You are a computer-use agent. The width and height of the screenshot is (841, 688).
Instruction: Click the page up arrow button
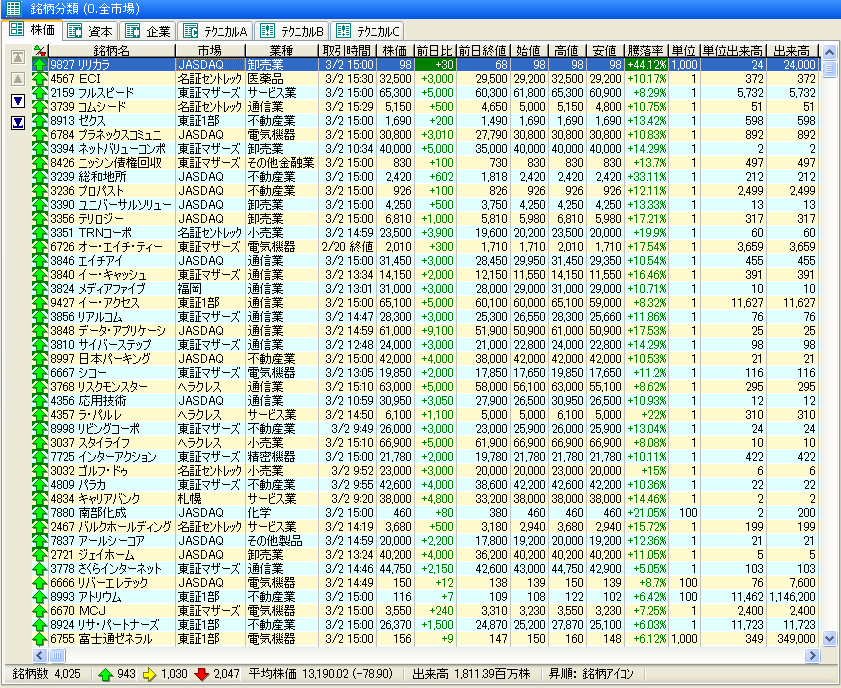[17, 78]
